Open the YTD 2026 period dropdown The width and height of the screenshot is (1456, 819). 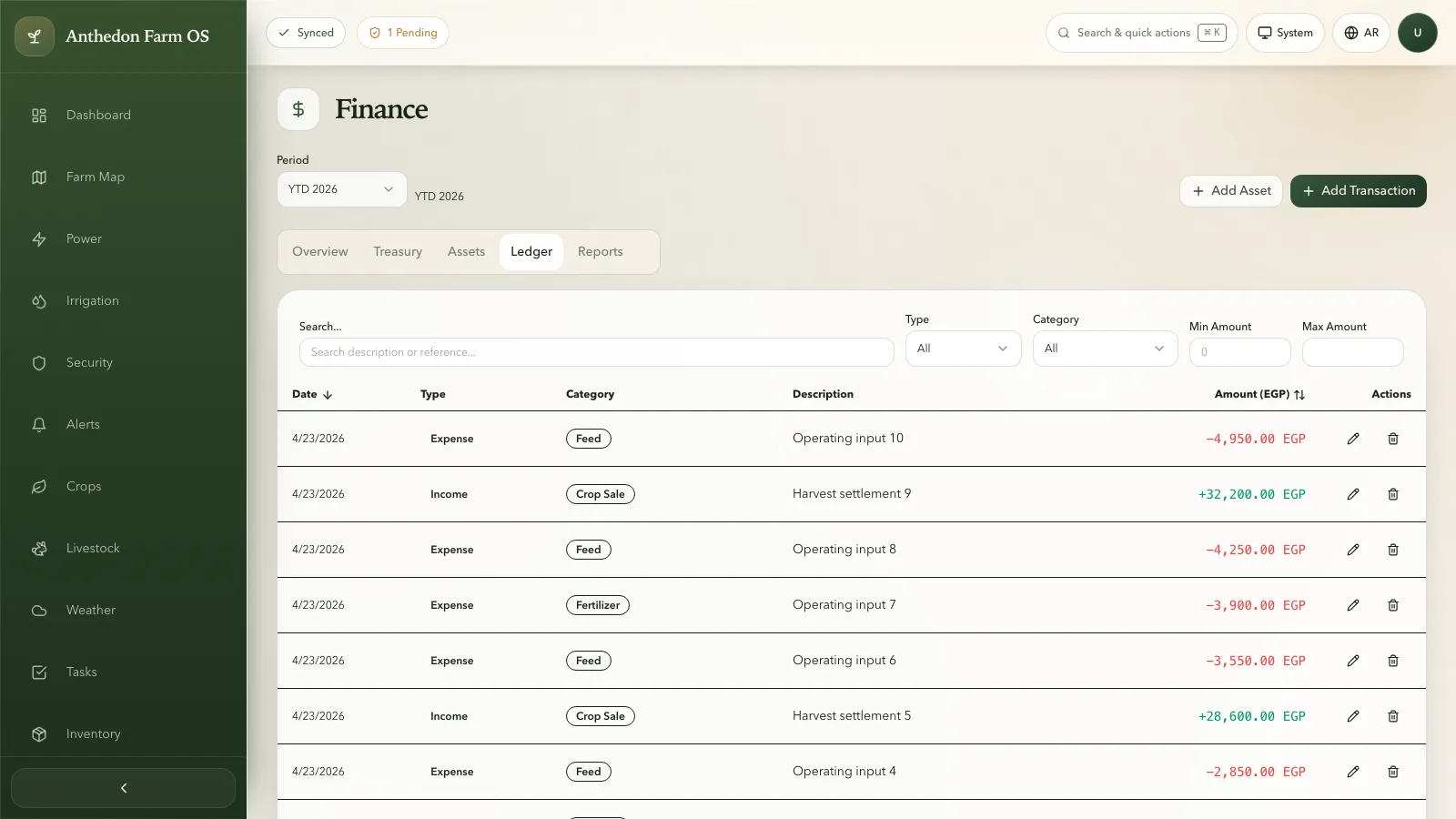coord(341,189)
